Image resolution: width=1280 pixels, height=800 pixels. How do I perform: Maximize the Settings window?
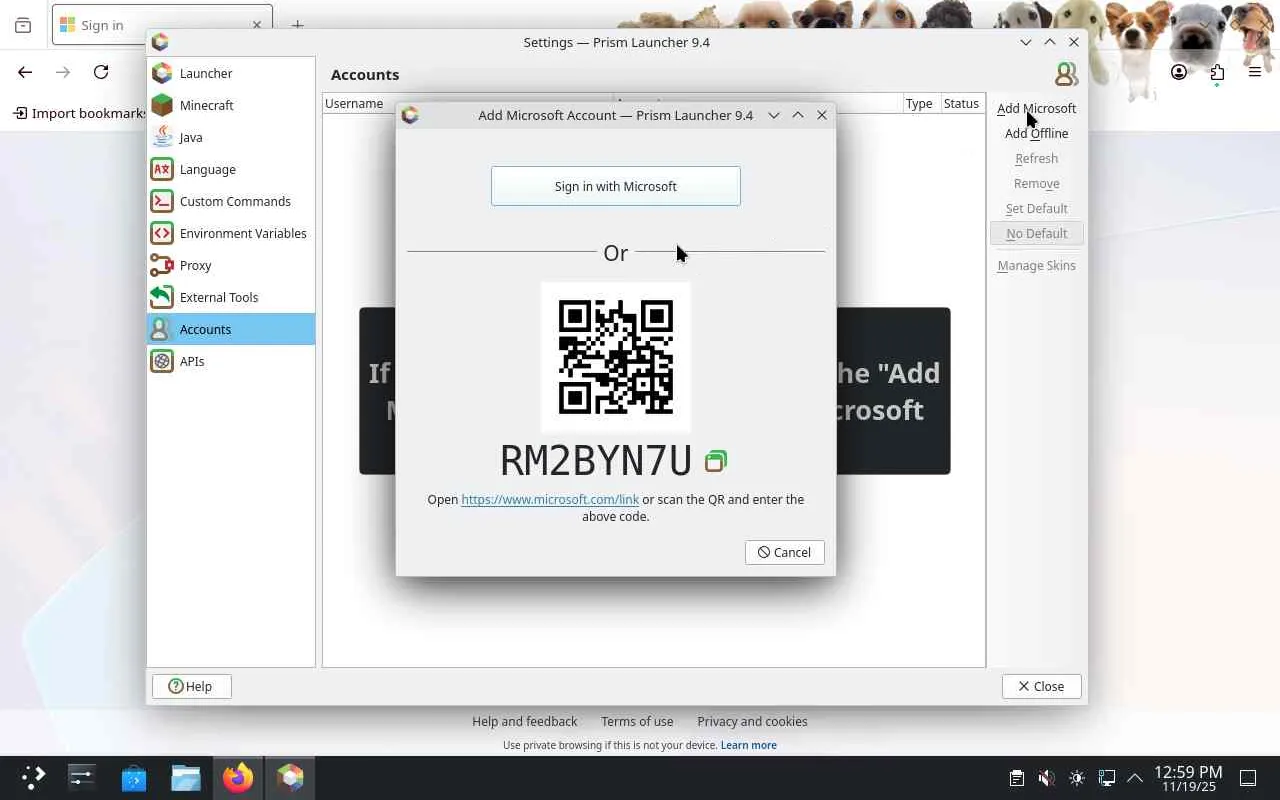[x=1050, y=42]
